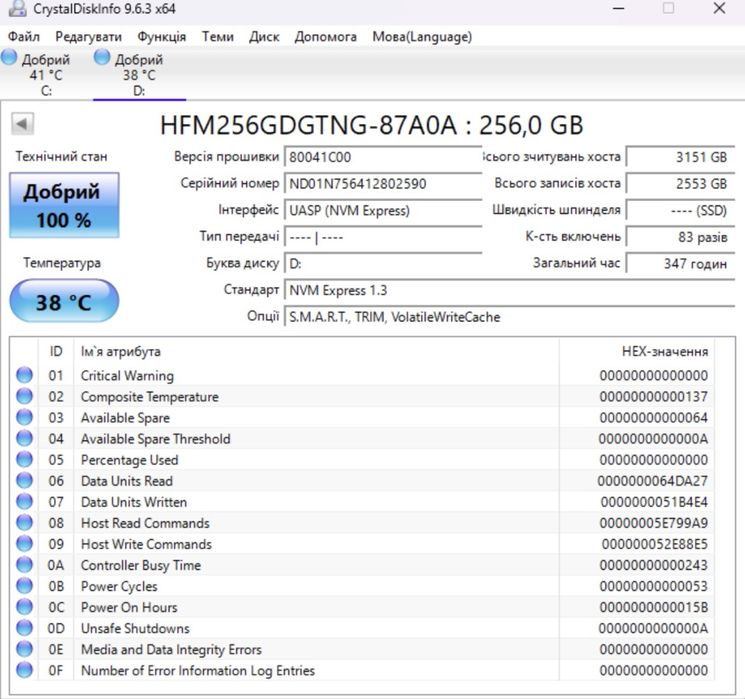Click the blue health orb of disk D:
The image size is (745, 699).
102,57
